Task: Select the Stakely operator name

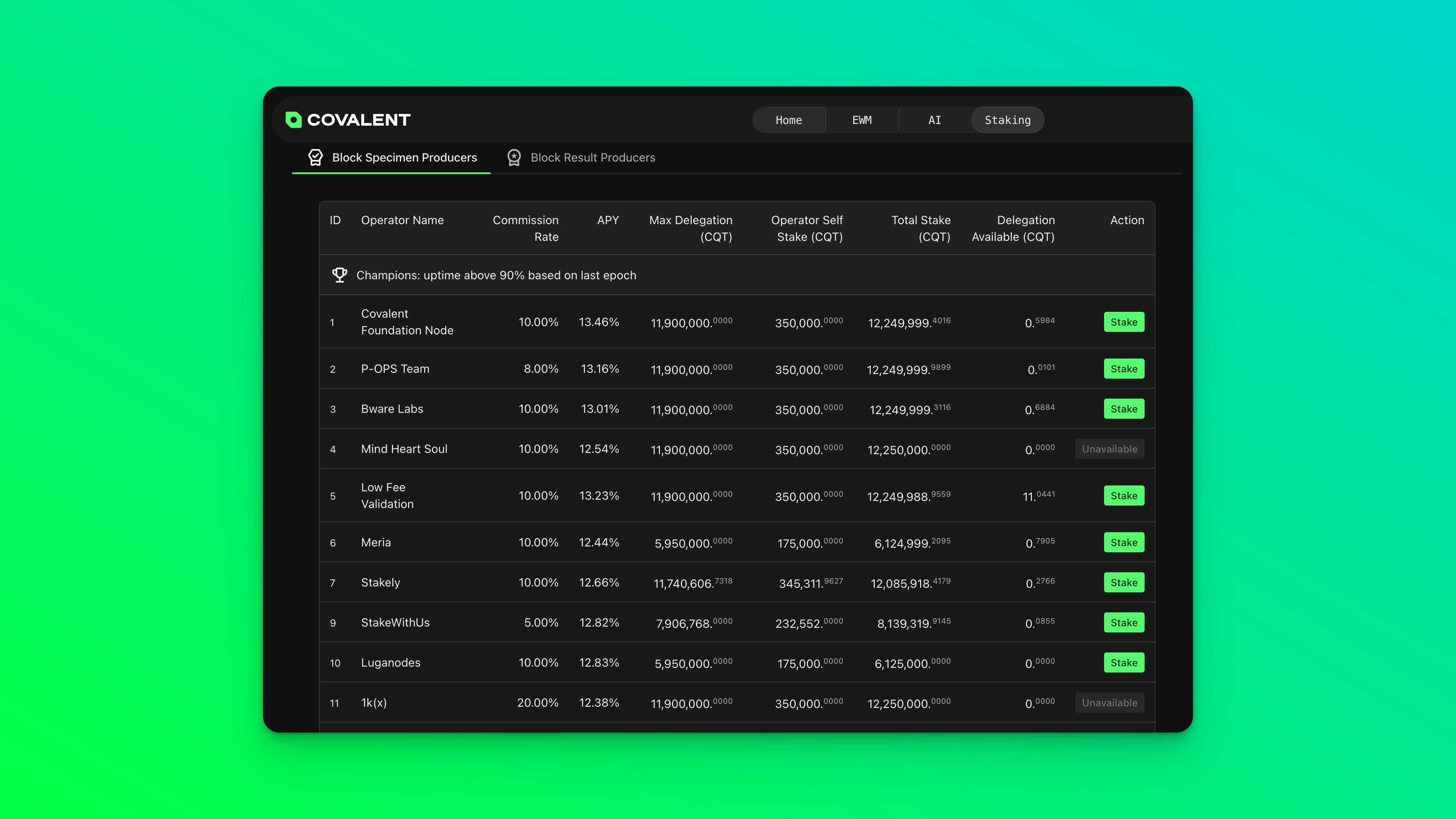Action: pos(380,583)
